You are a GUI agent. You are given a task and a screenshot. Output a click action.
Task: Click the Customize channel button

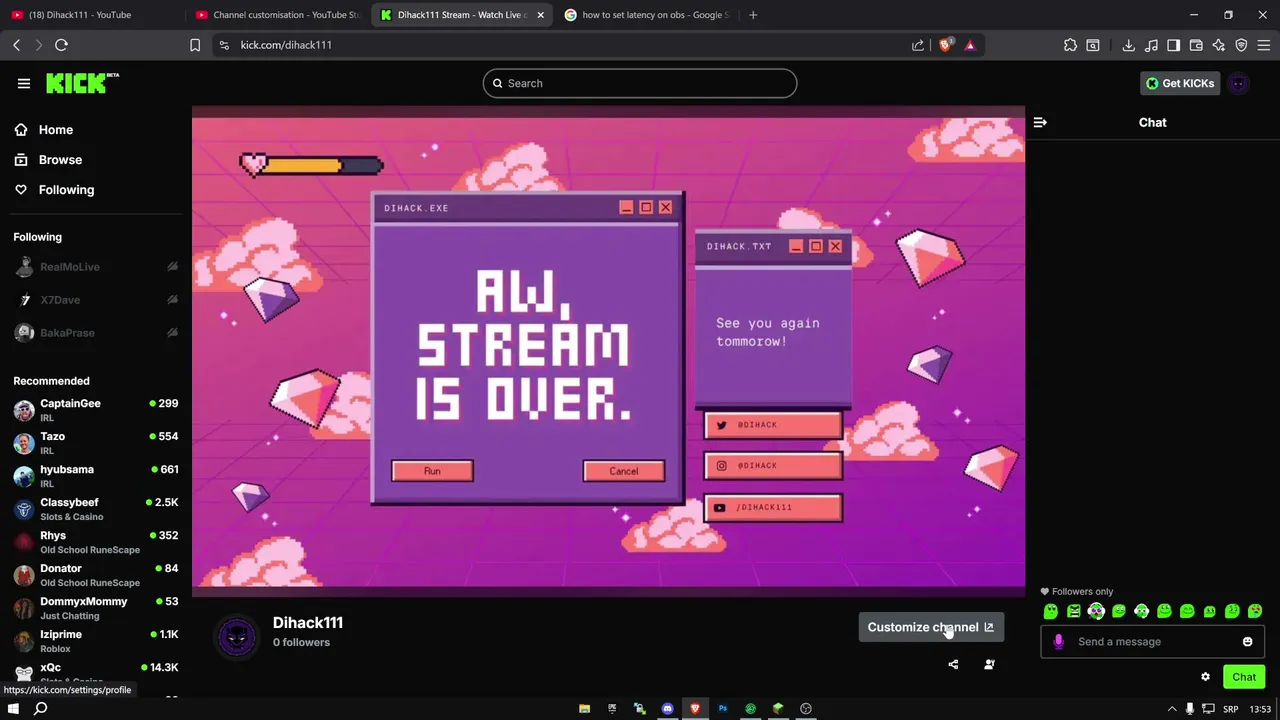coord(931,627)
